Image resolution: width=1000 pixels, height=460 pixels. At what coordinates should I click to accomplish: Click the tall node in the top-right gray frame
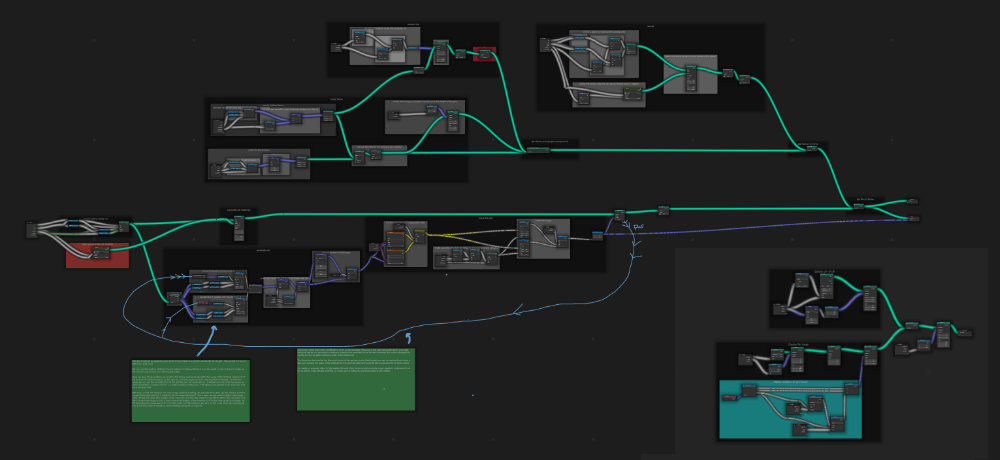[x=691, y=78]
